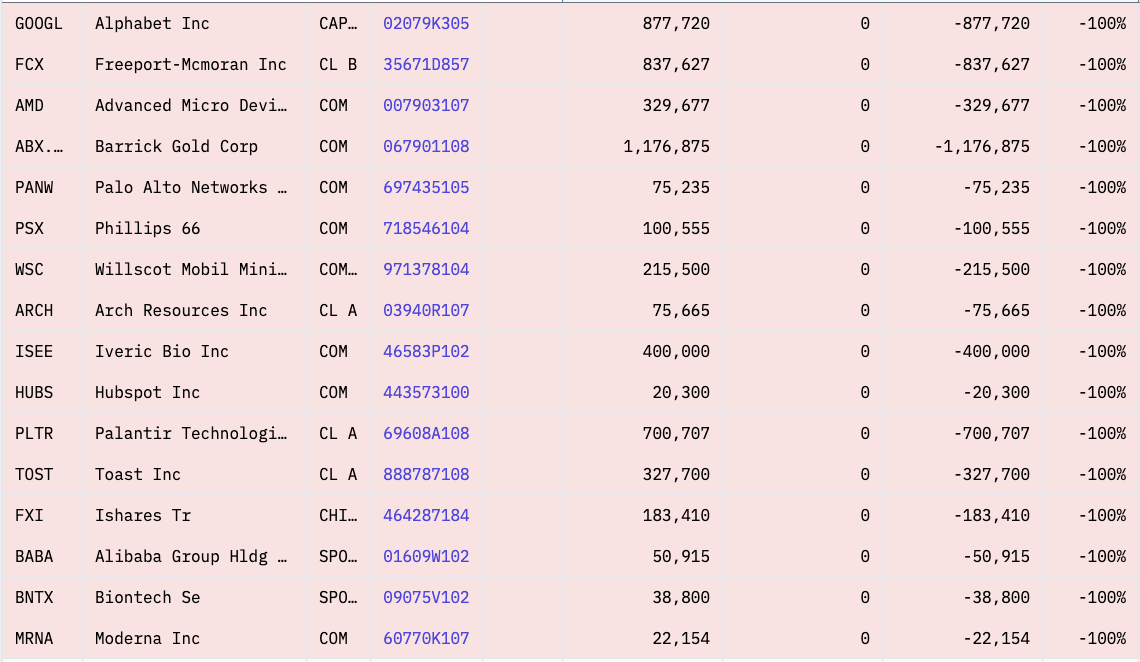The height and width of the screenshot is (662, 1140).
Task: Click the Advanced Micro Devices name cell
Action: tap(191, 105)
